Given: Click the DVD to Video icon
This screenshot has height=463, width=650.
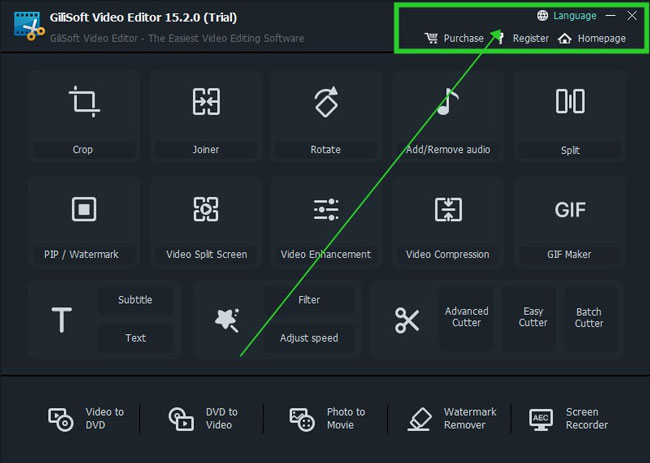Looking at the screenshot, I should pyautogui.click(x=181, y=419).
